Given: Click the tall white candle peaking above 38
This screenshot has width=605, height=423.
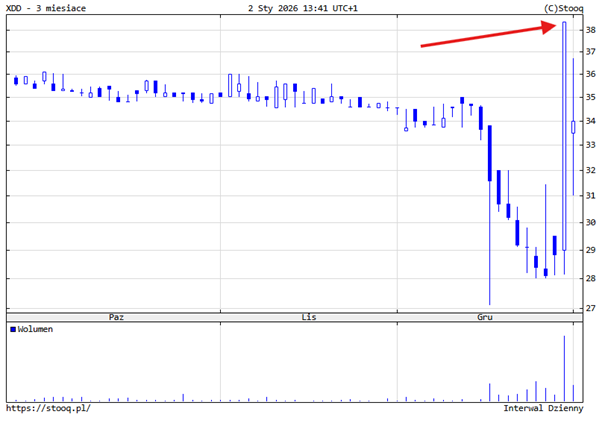Looking at the screenshot, I should (x=564, y=135).
